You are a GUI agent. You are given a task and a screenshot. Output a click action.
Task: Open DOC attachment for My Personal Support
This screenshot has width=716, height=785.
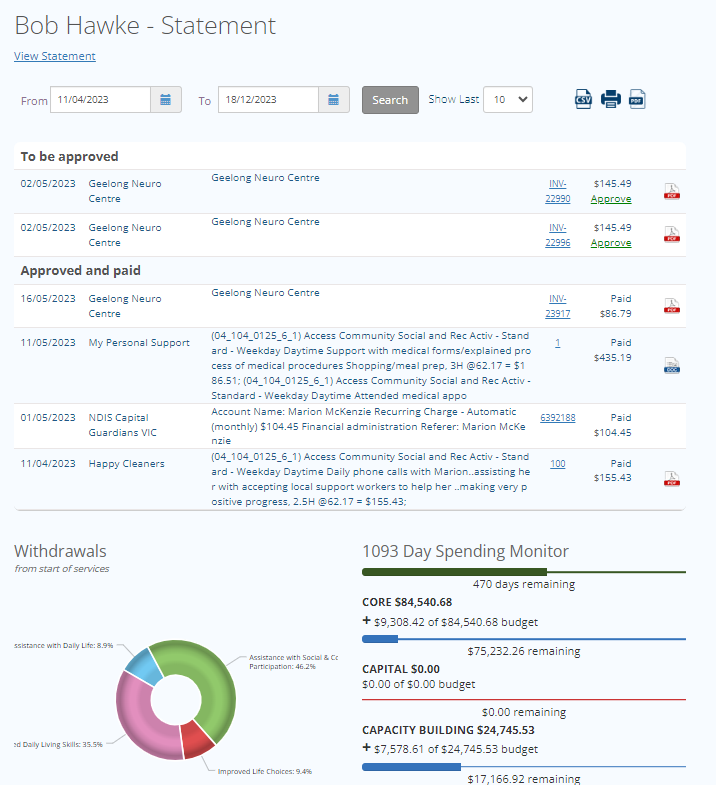tap(672, 365)
